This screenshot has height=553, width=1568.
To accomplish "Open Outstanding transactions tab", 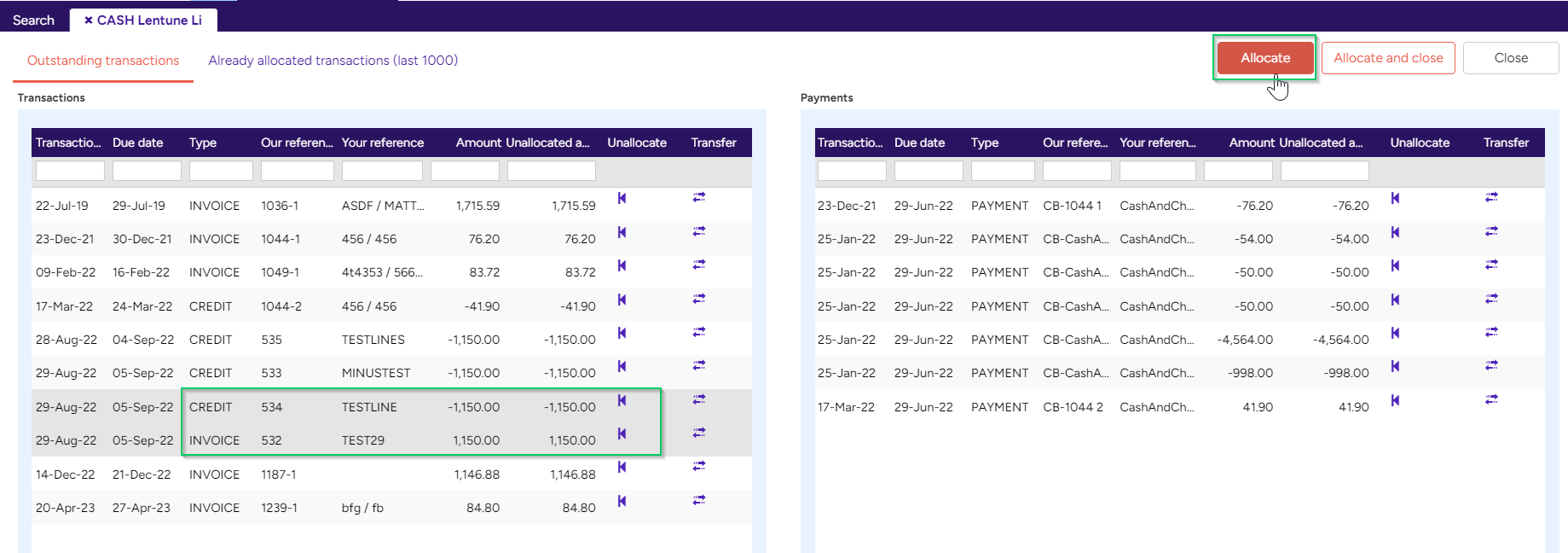I will [103, 61].
